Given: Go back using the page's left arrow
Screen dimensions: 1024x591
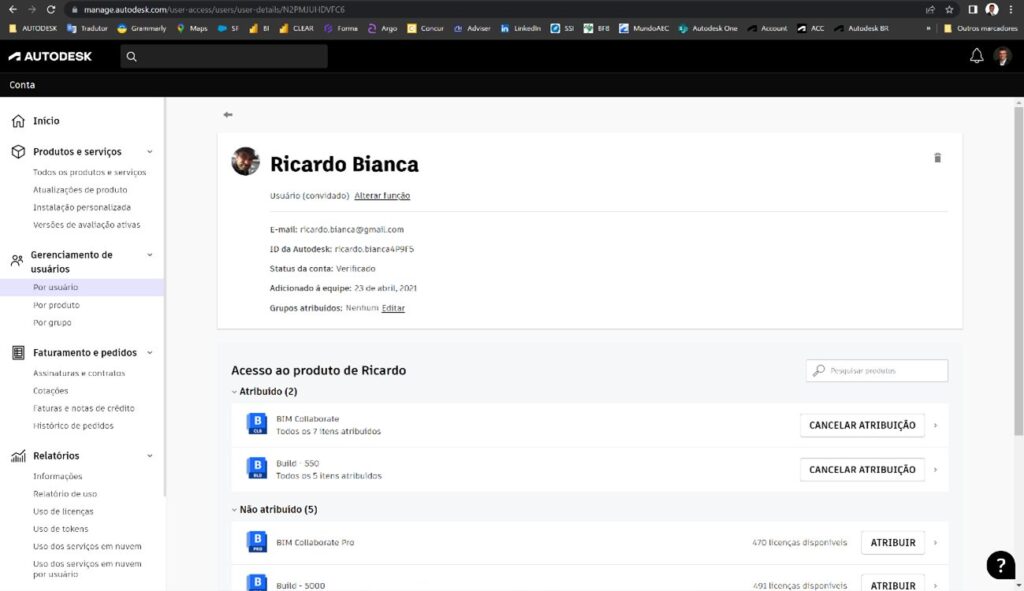Looking at the screenshot, I should click(228, 115).
